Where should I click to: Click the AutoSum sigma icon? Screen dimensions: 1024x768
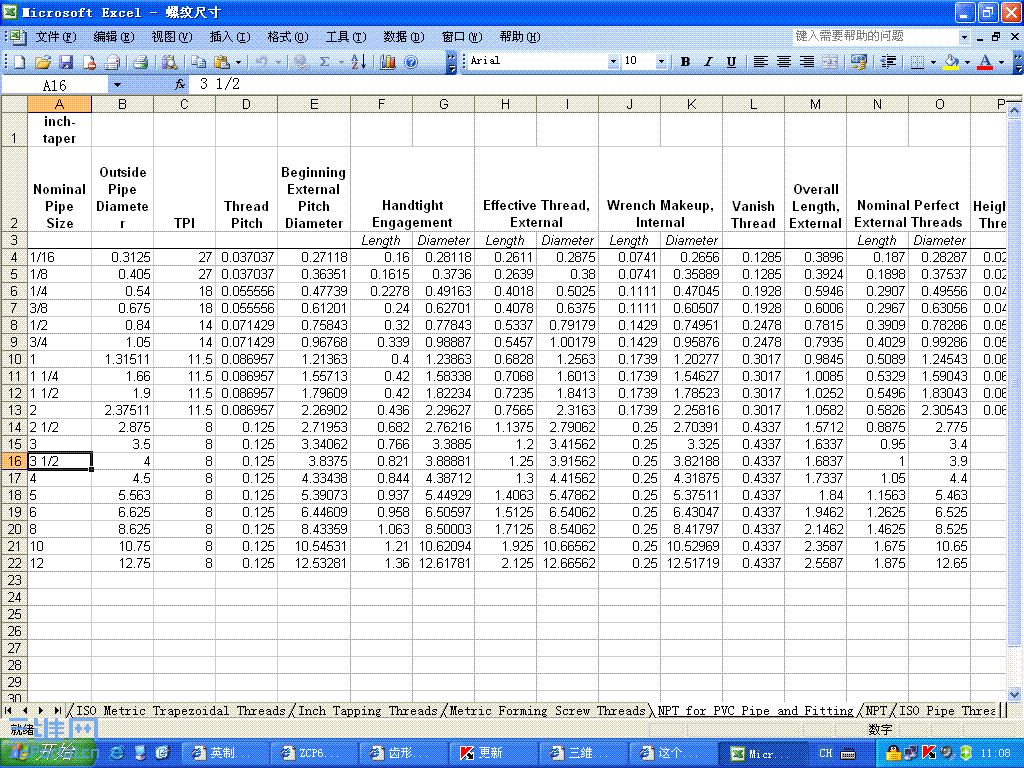tap(325, 62)
